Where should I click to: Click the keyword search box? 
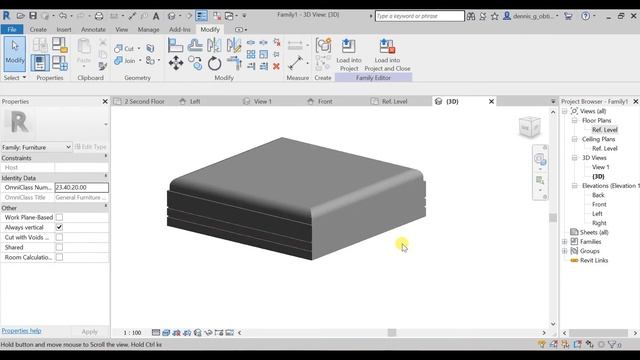pos(420,16)
